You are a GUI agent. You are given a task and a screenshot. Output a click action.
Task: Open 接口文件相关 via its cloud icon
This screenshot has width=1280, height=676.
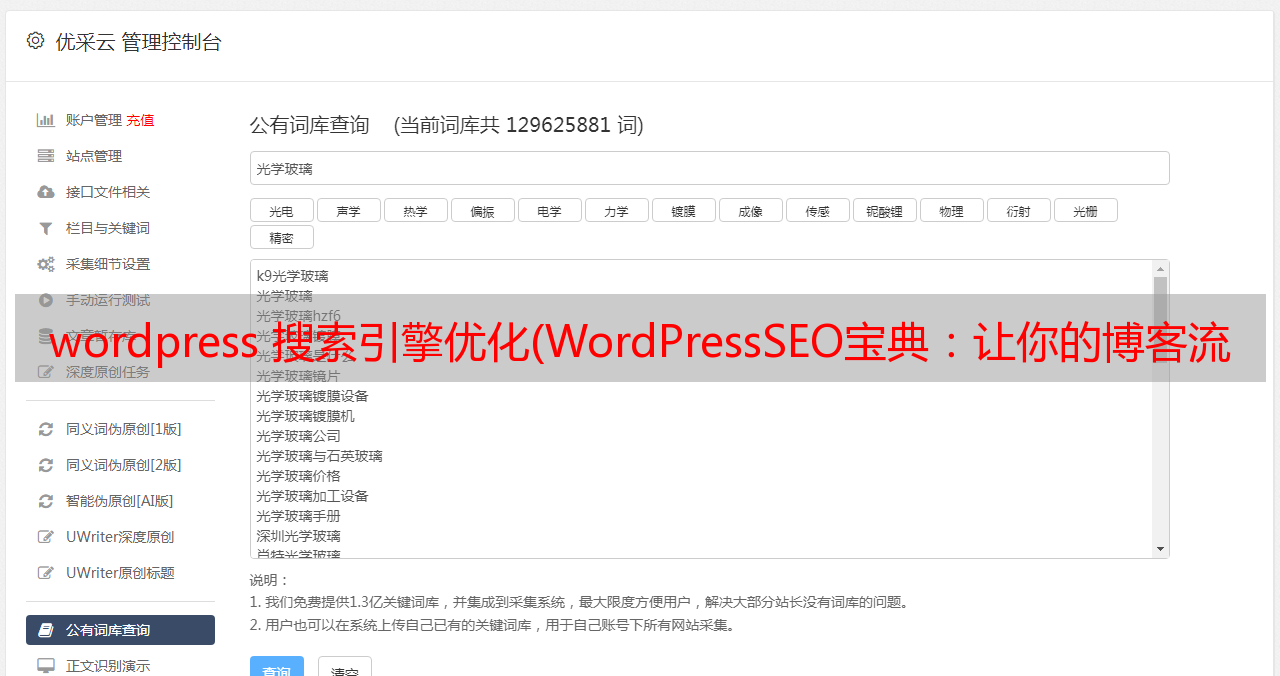point(46,192)
